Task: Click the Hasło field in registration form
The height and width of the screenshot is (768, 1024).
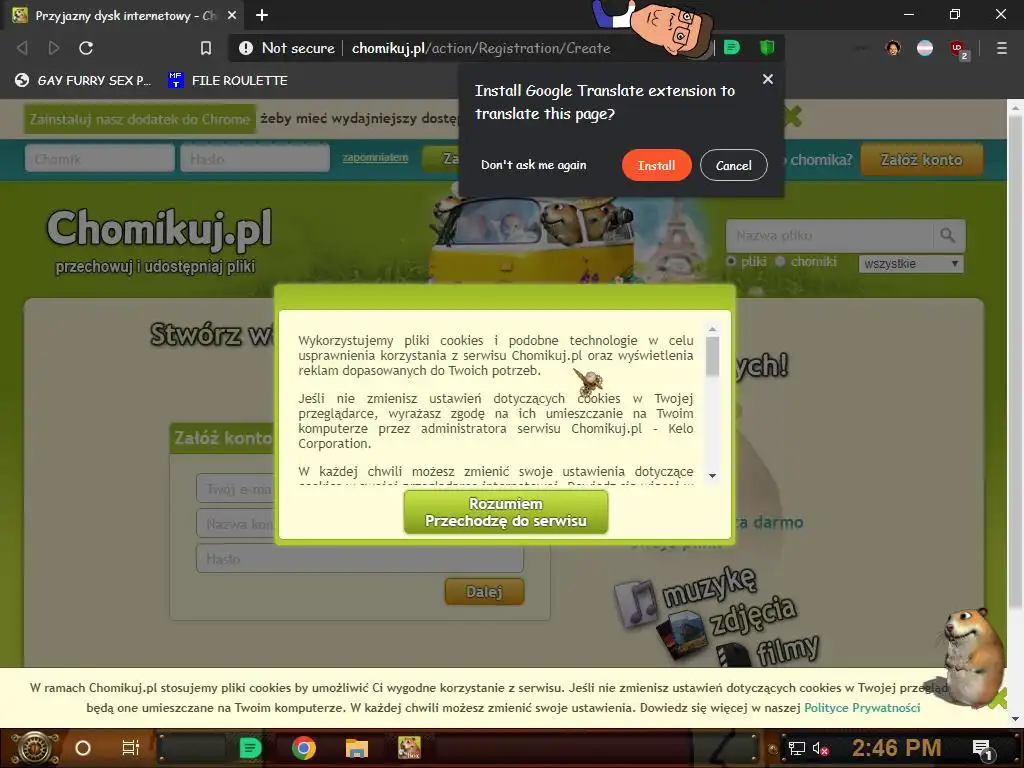Action: pyautogui.click(x=360, y=559)
